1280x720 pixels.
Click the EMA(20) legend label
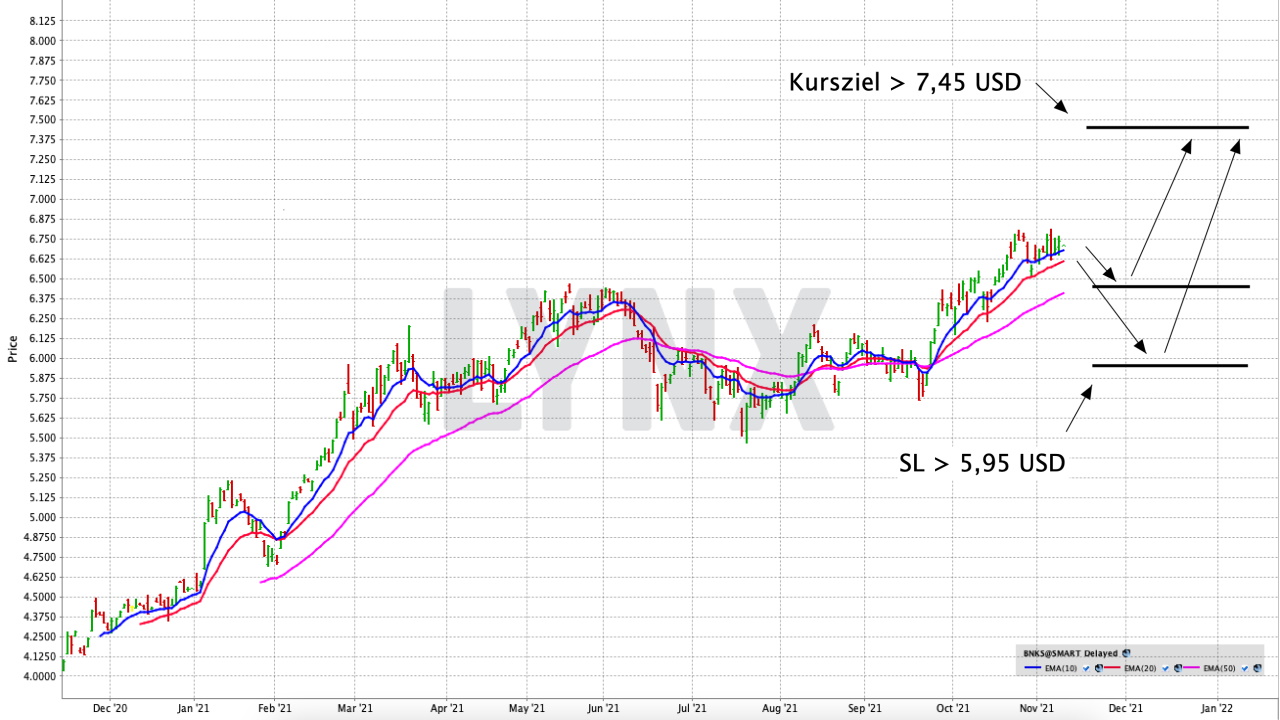pyautogui.click(x=1140, y=668)
